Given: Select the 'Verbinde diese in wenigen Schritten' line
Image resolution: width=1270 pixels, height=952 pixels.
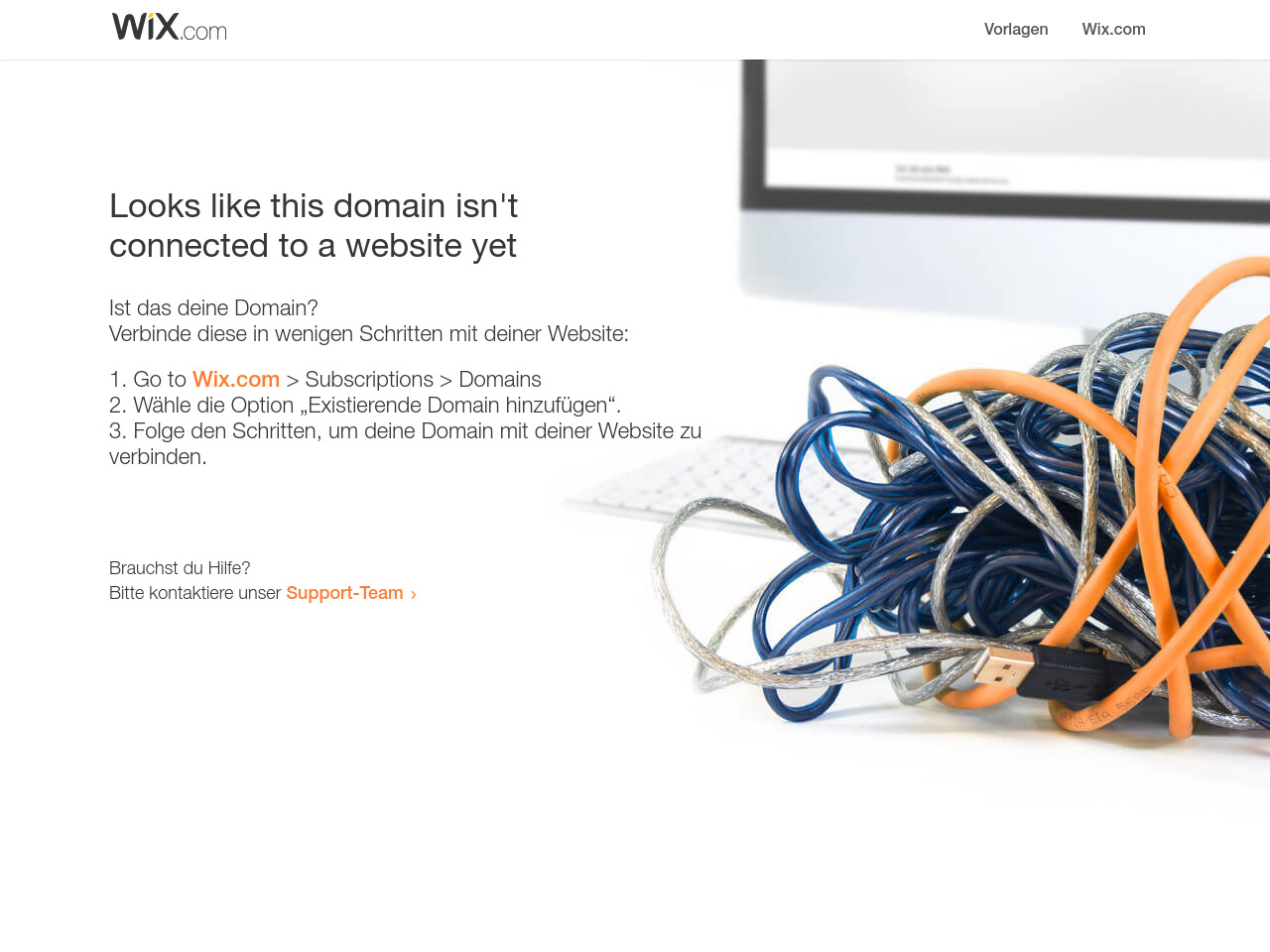Looking at the screenshot, I should [x=369, y=334].
